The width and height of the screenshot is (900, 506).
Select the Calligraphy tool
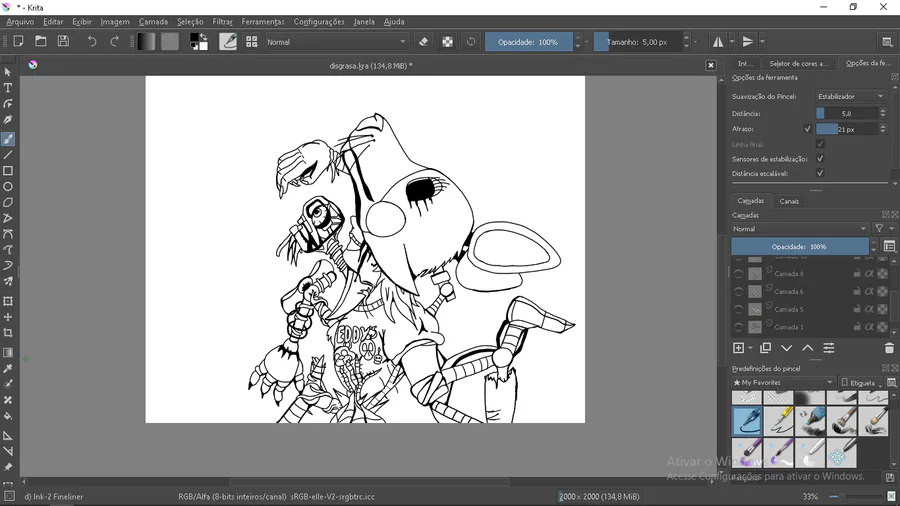(x=8, y=120)
